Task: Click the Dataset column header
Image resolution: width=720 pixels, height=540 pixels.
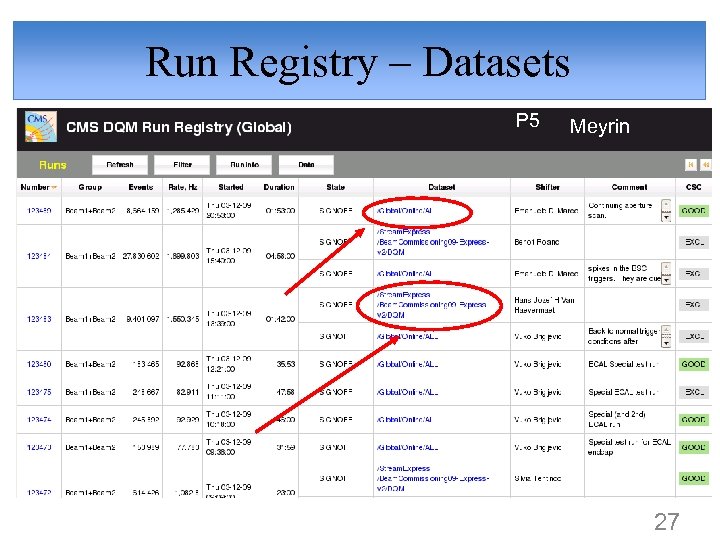Action: coord(442,187)
